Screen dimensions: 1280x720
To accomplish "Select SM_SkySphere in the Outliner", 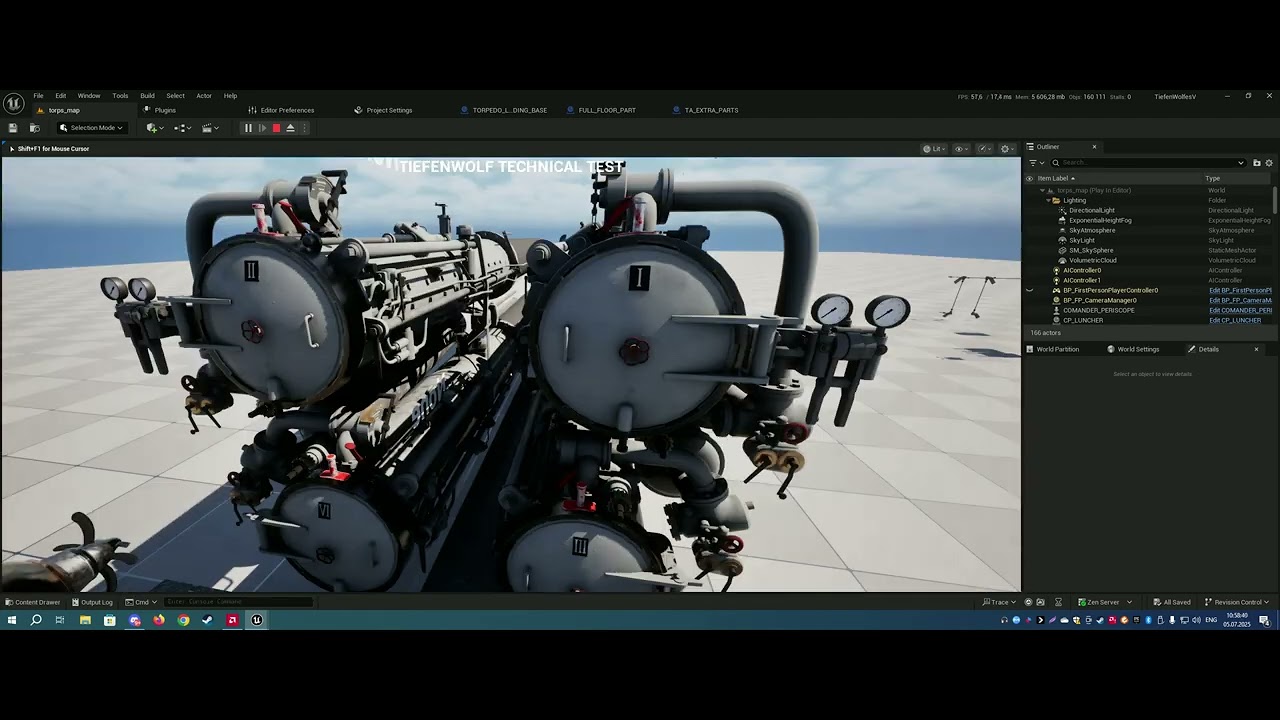I will (x=1091, y=250).
